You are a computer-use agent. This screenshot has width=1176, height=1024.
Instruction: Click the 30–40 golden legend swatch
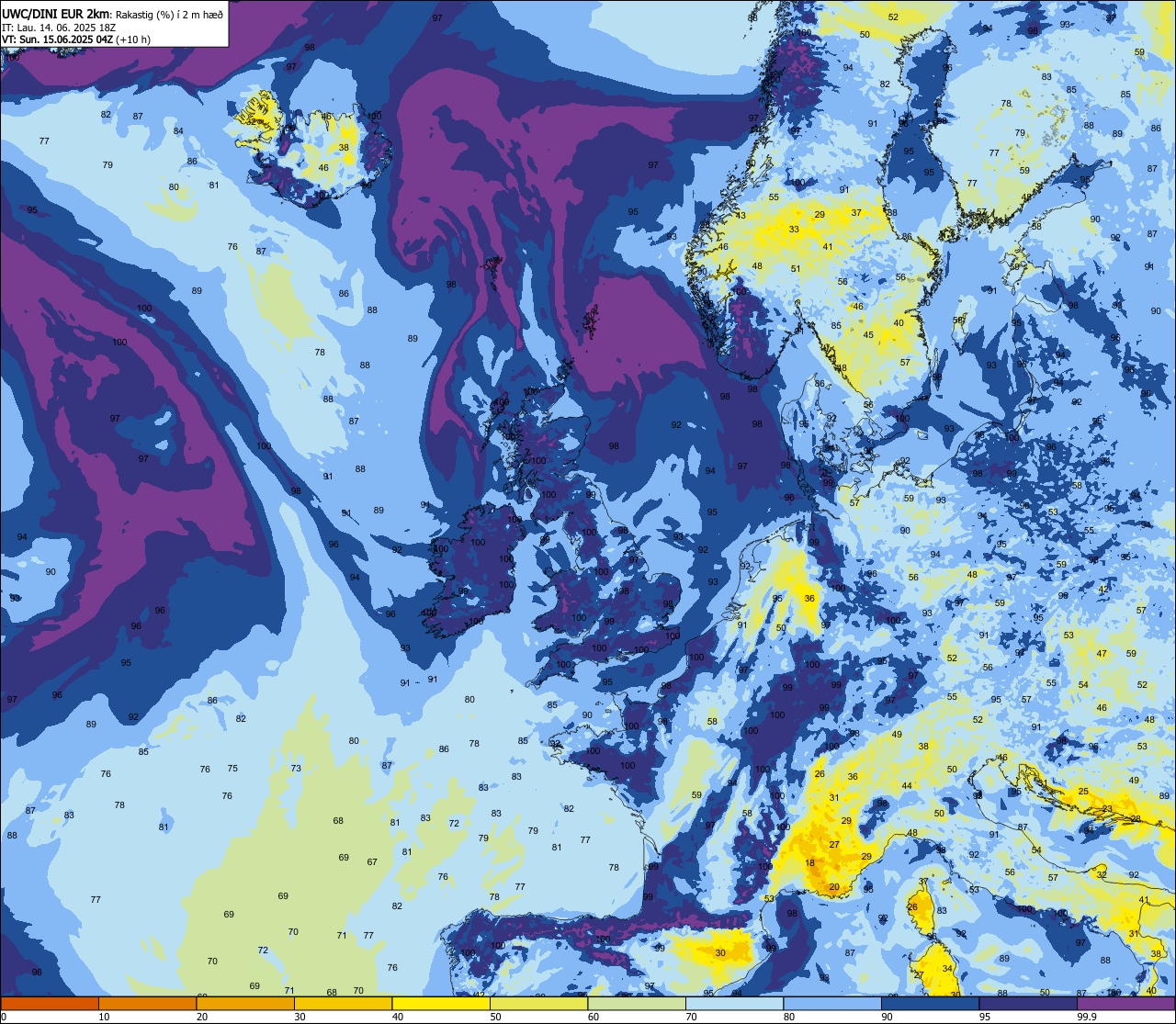(x=343, y=1003)
